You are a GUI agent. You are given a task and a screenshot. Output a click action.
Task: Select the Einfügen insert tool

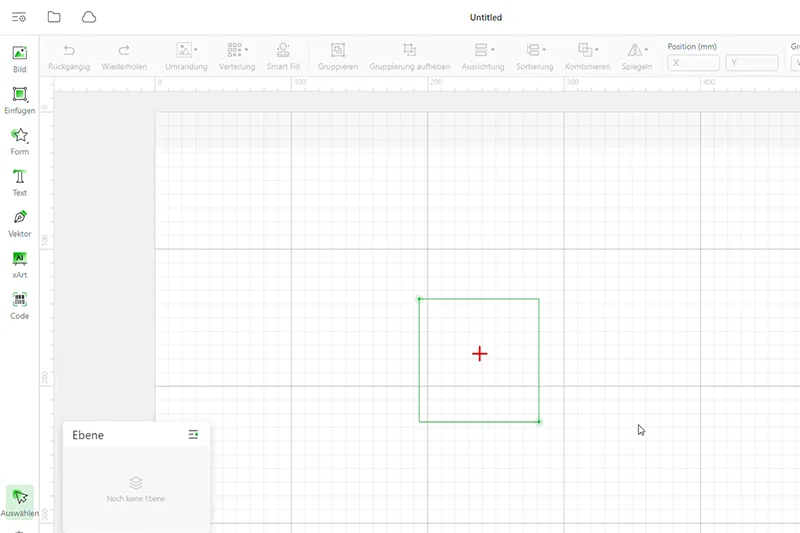[x=19, y=100]
